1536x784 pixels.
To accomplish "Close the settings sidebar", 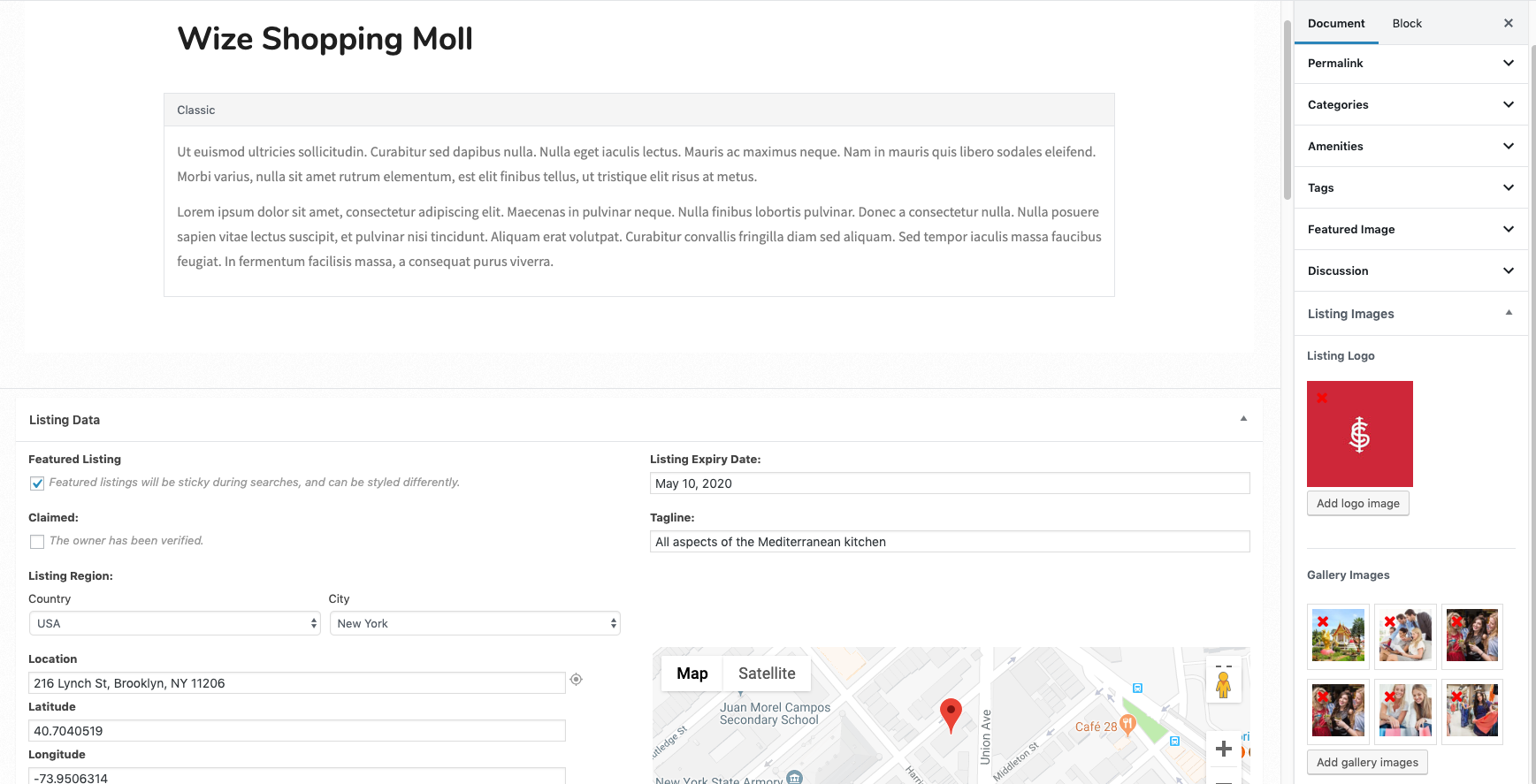I will [x=1509, y=23].
